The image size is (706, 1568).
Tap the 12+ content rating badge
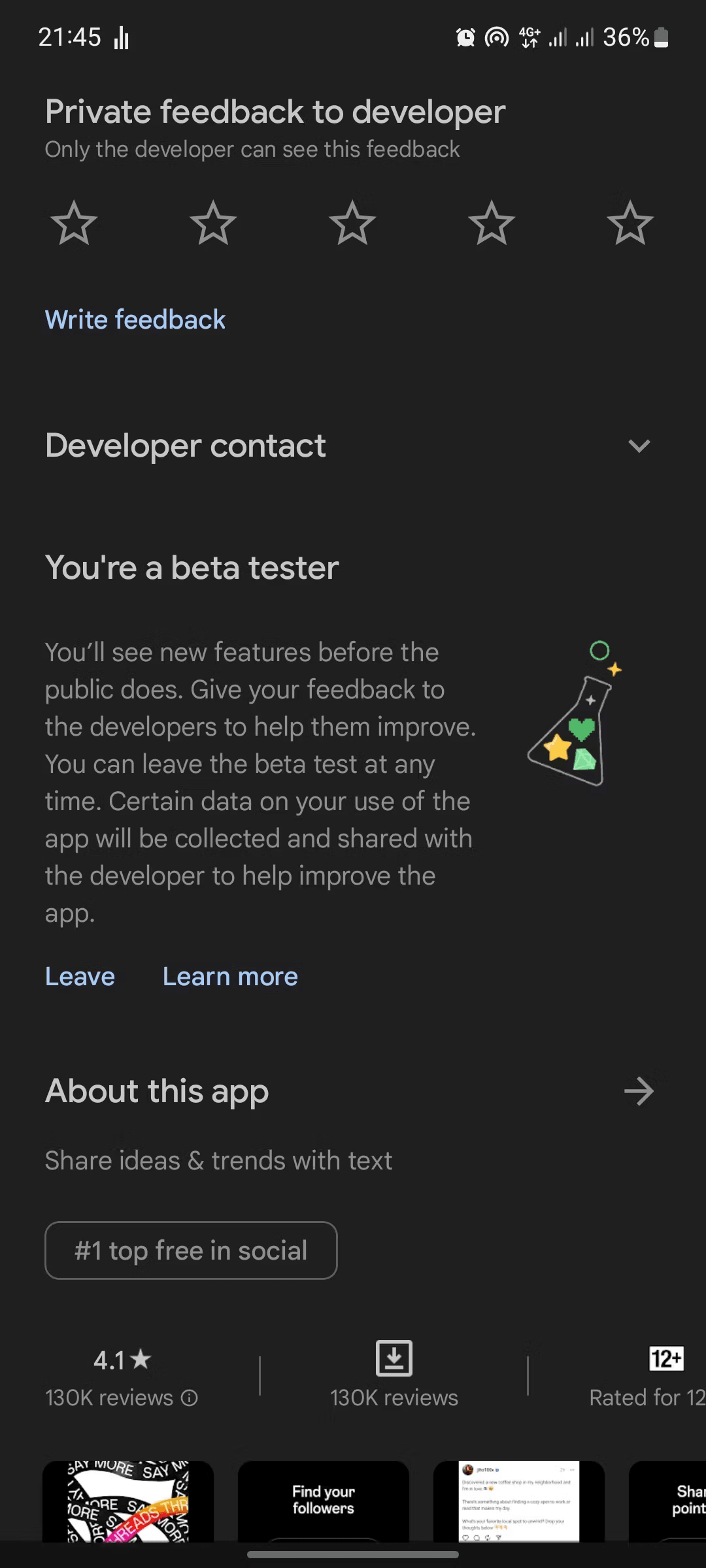click(666, 1359)
